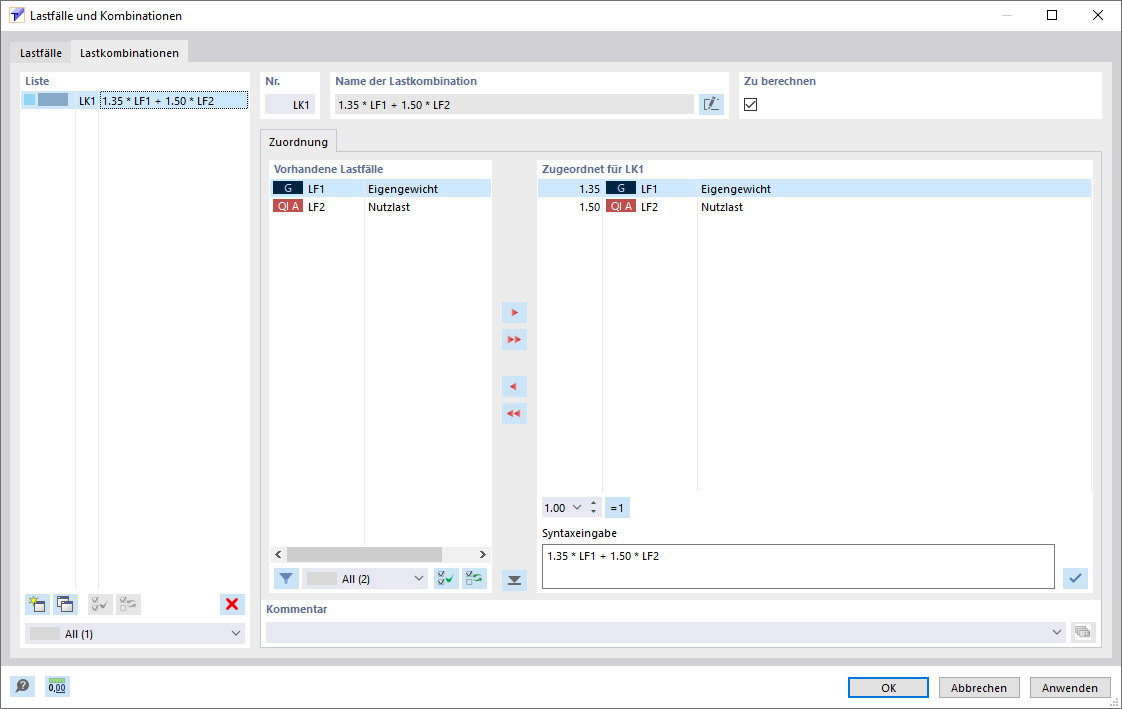
Task: Click the Nr. LK1 field
Action: 290,104
